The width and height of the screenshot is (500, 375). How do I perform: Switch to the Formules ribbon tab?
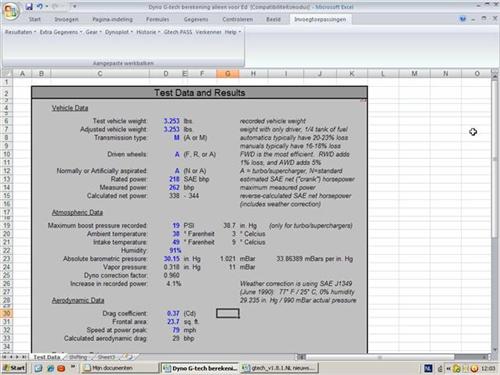[157, 19]
